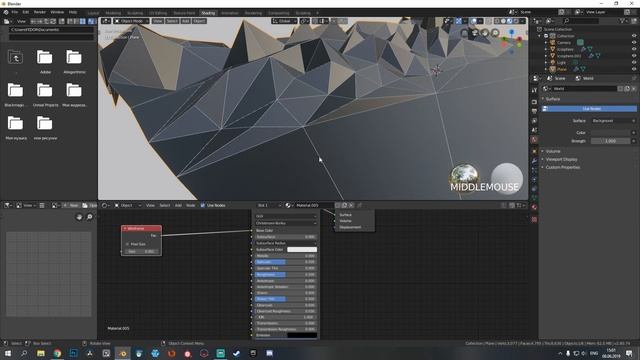This screenshot has width=640, height=360.
Task: Open the Surface Background shader dropdown
Action: click(x=613, y=121)
